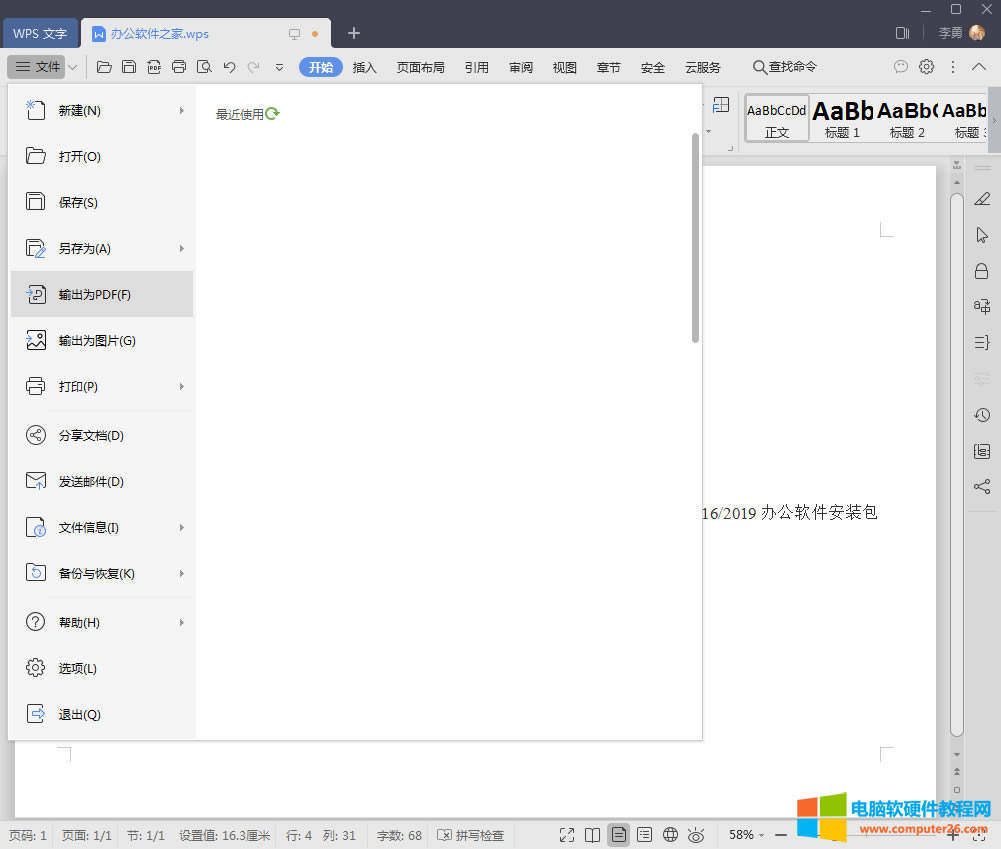
Task: Open the settings gear icon
Action: 927,67
